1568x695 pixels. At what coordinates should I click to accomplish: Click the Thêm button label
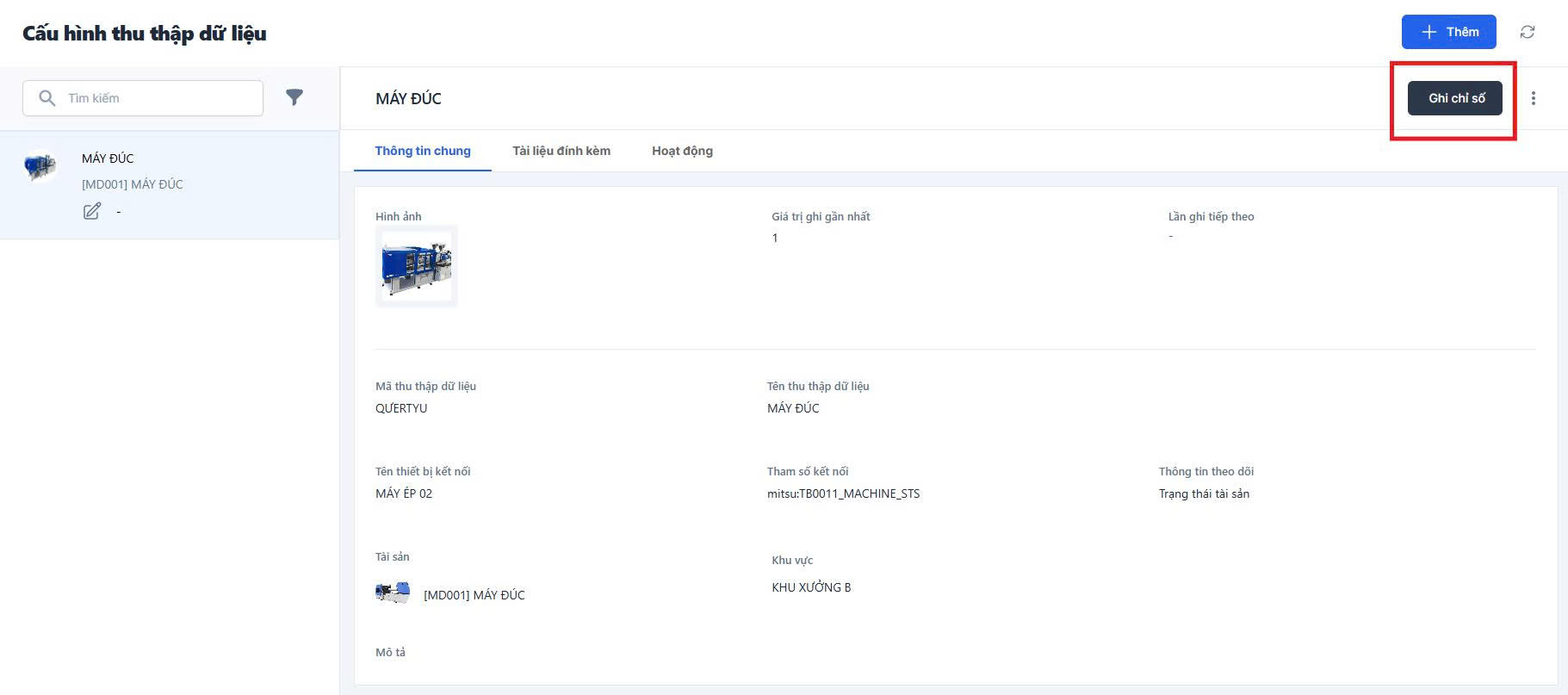[1462, 32]
